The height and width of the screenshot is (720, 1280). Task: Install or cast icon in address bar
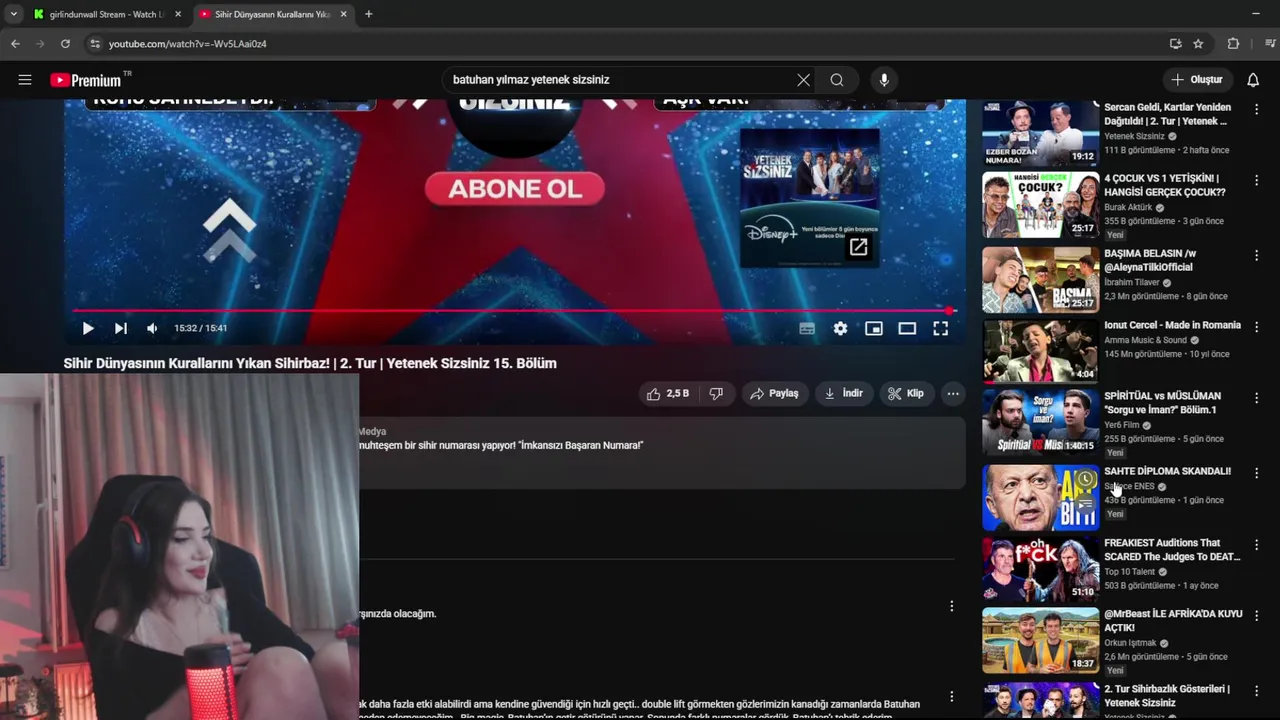[1176, 44]
